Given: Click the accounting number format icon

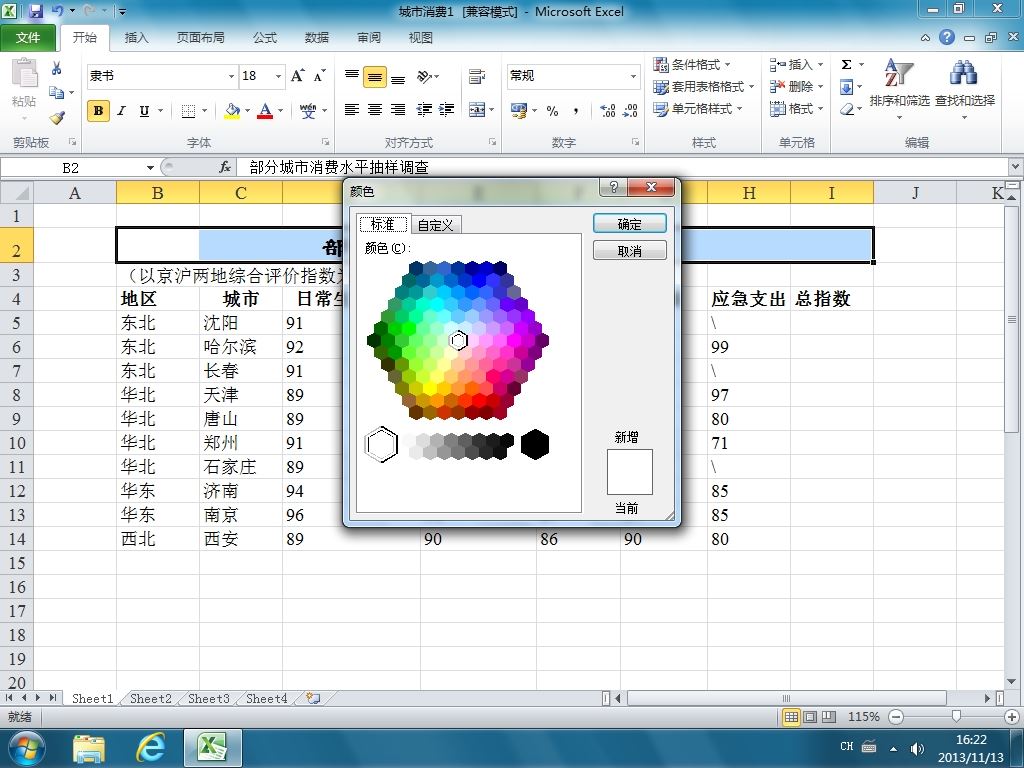Looking at the screenshot, I should (519, 110).
